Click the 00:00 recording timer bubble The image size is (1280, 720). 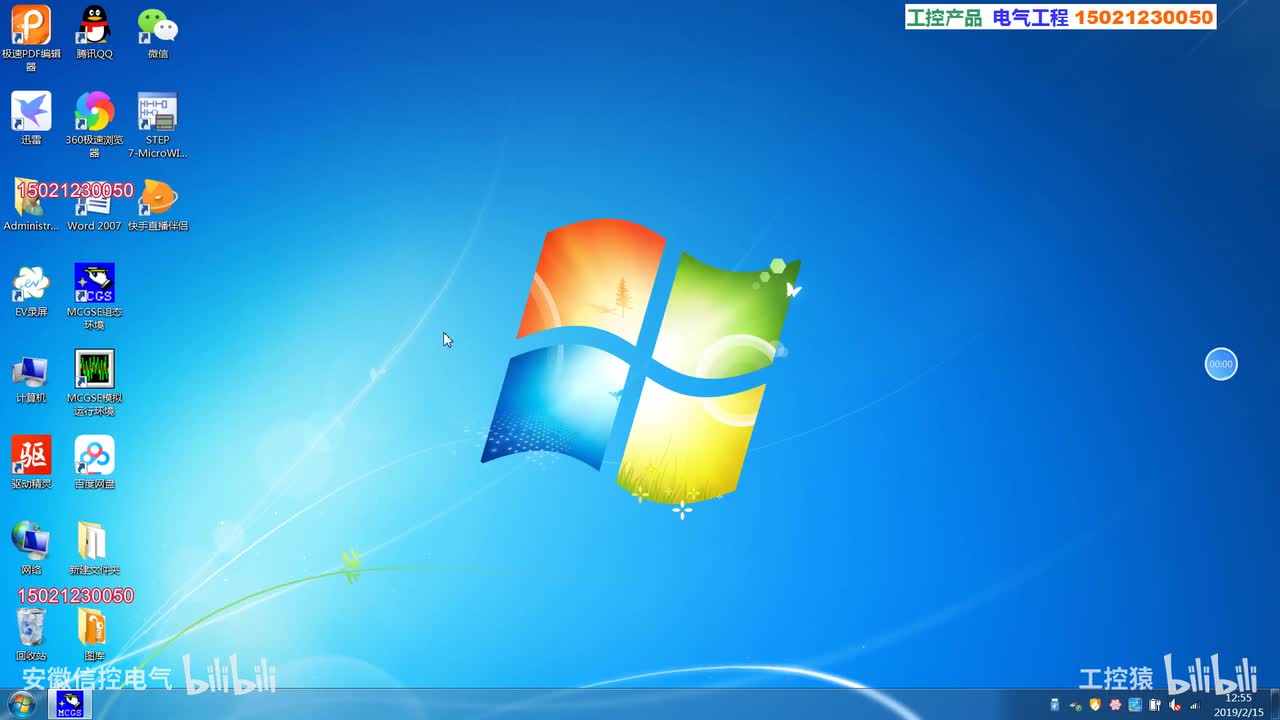click(1221, 364)
